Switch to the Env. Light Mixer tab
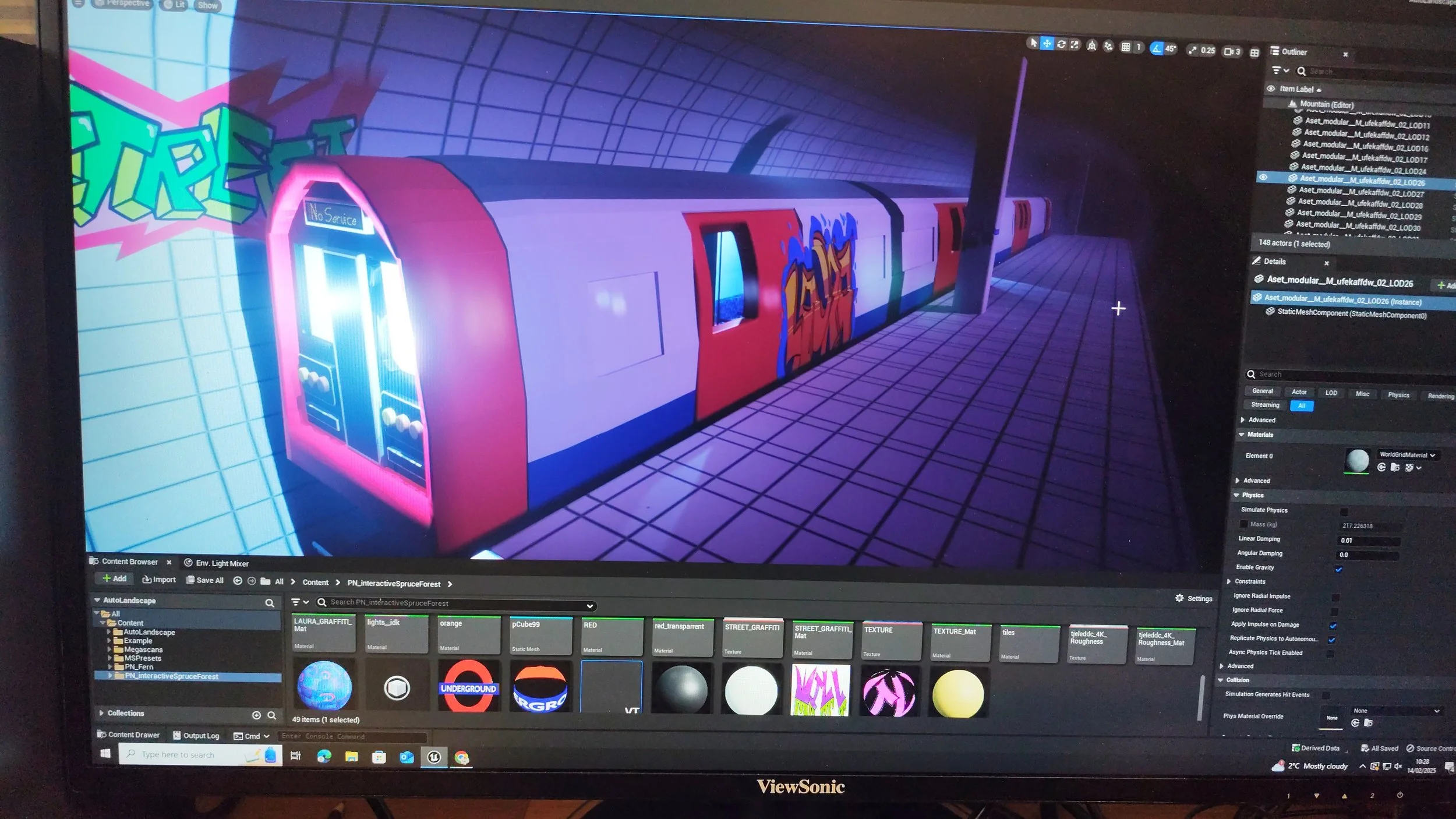Image resolution: width=1456 pixels, height=819 pixels. point(217,563)
